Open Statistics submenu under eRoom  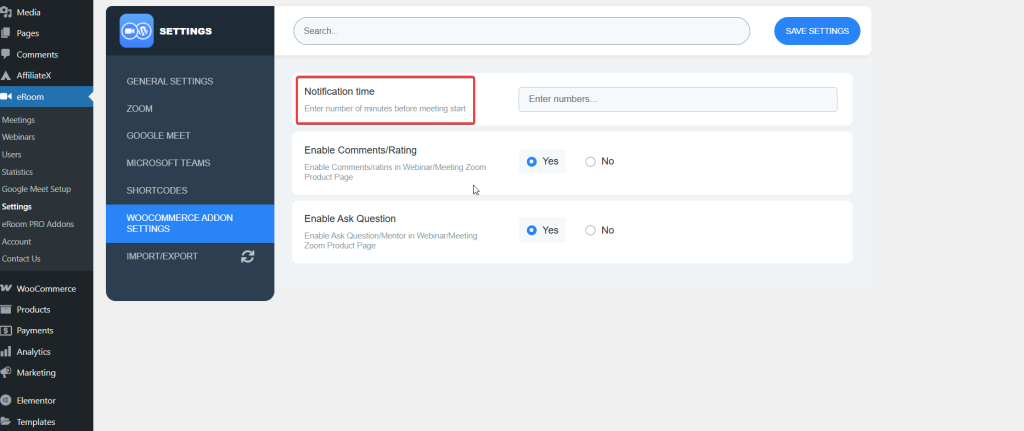17,172
